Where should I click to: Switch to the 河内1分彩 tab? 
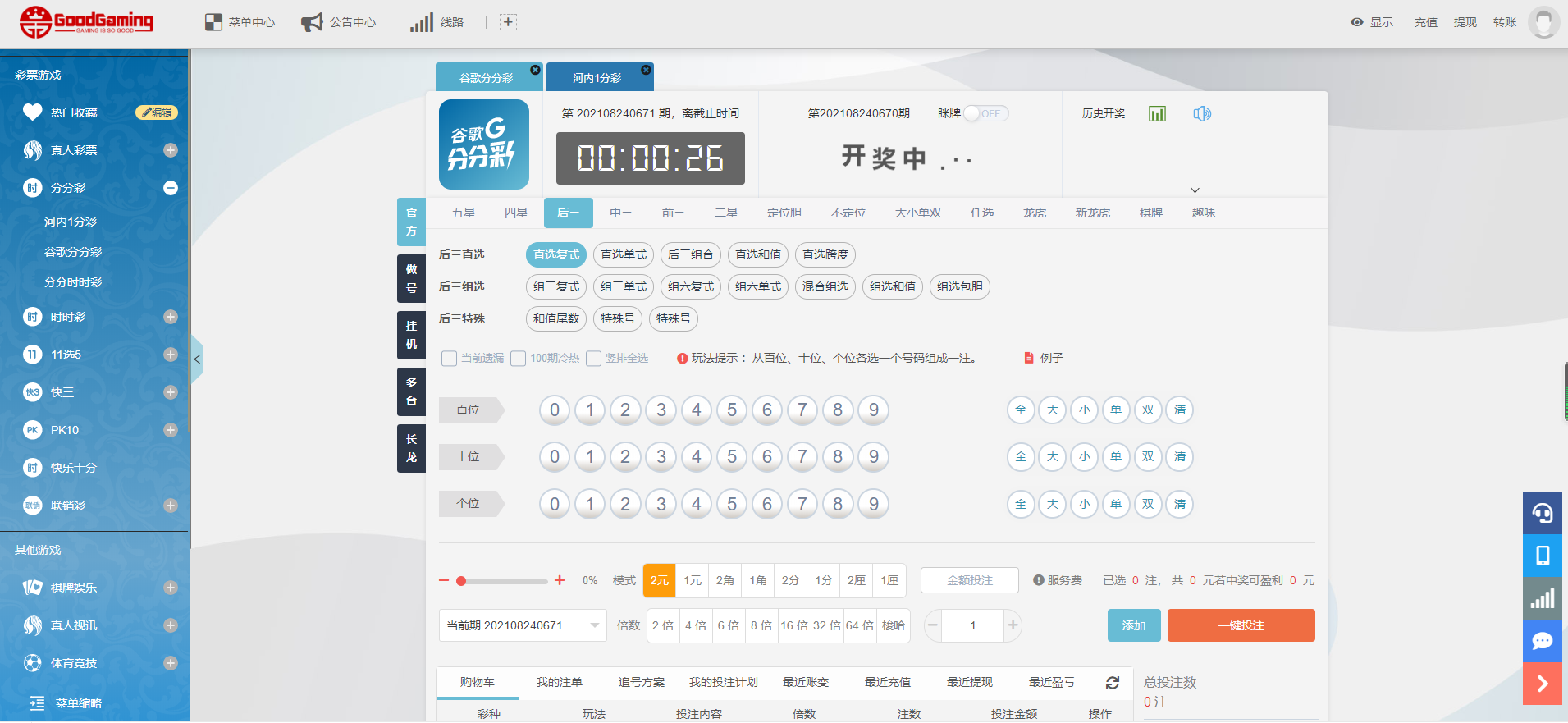tap(597, 78)
